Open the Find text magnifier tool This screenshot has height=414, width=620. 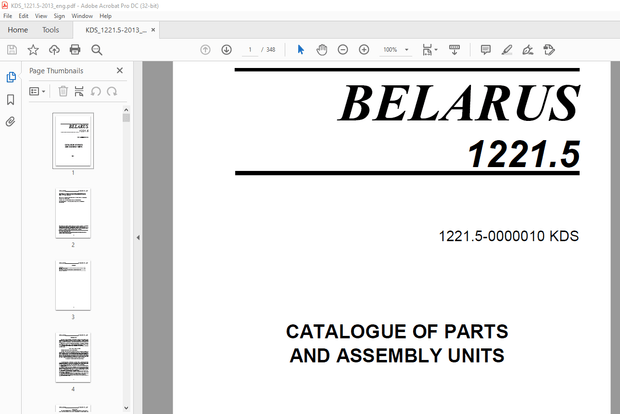[x=97, y=50]
